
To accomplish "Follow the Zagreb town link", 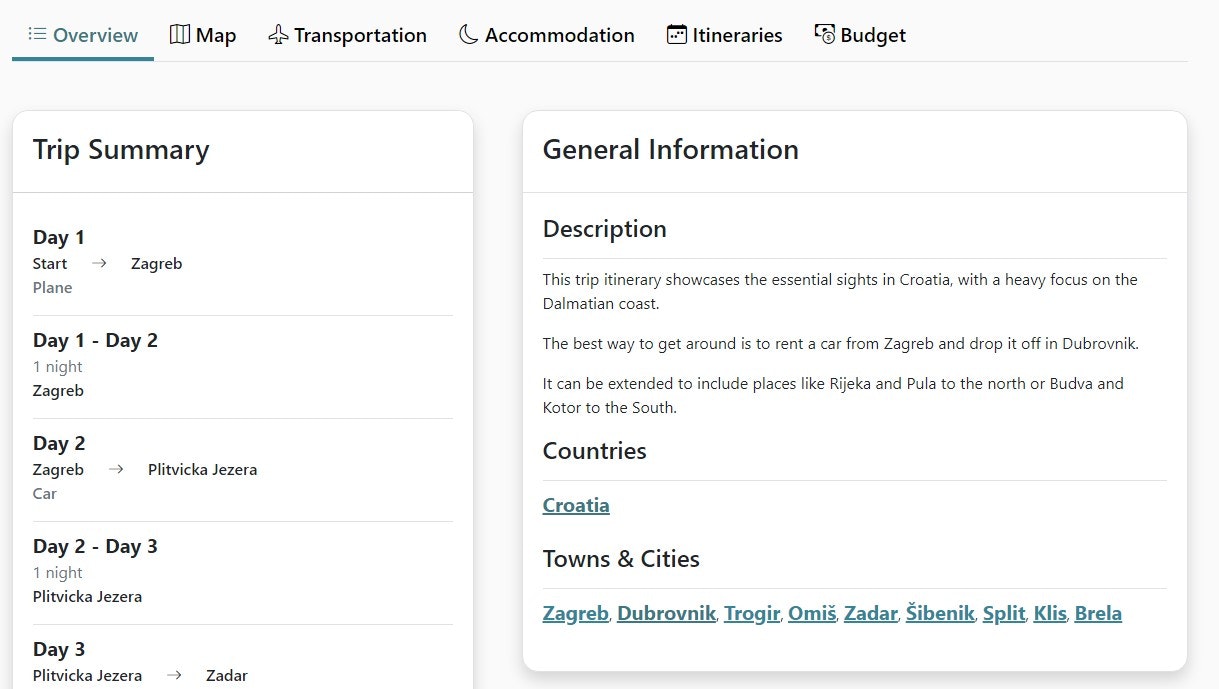I will (x=575, y=613).
